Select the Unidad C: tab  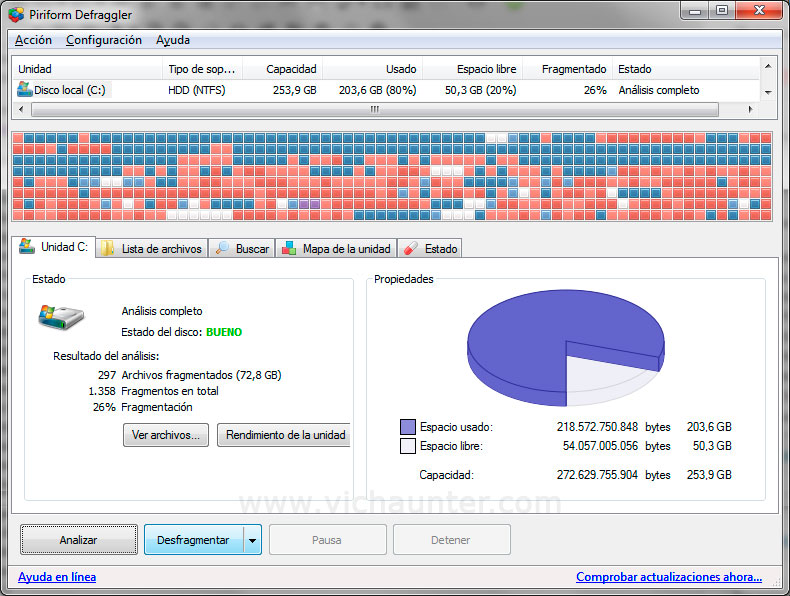[x=54, y=247]
